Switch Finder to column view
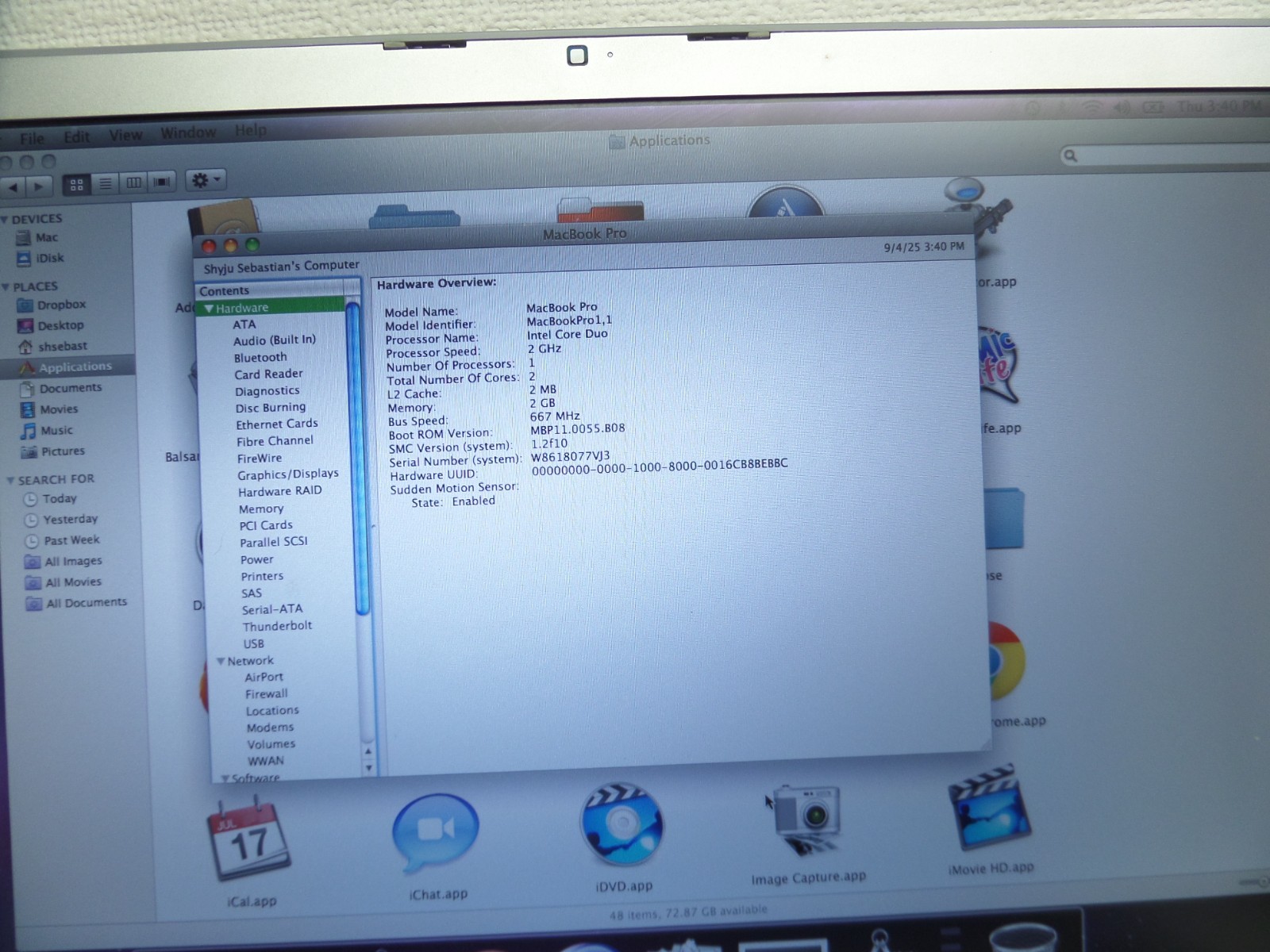Screen dimensions: 1270x952 pos(133,182)
